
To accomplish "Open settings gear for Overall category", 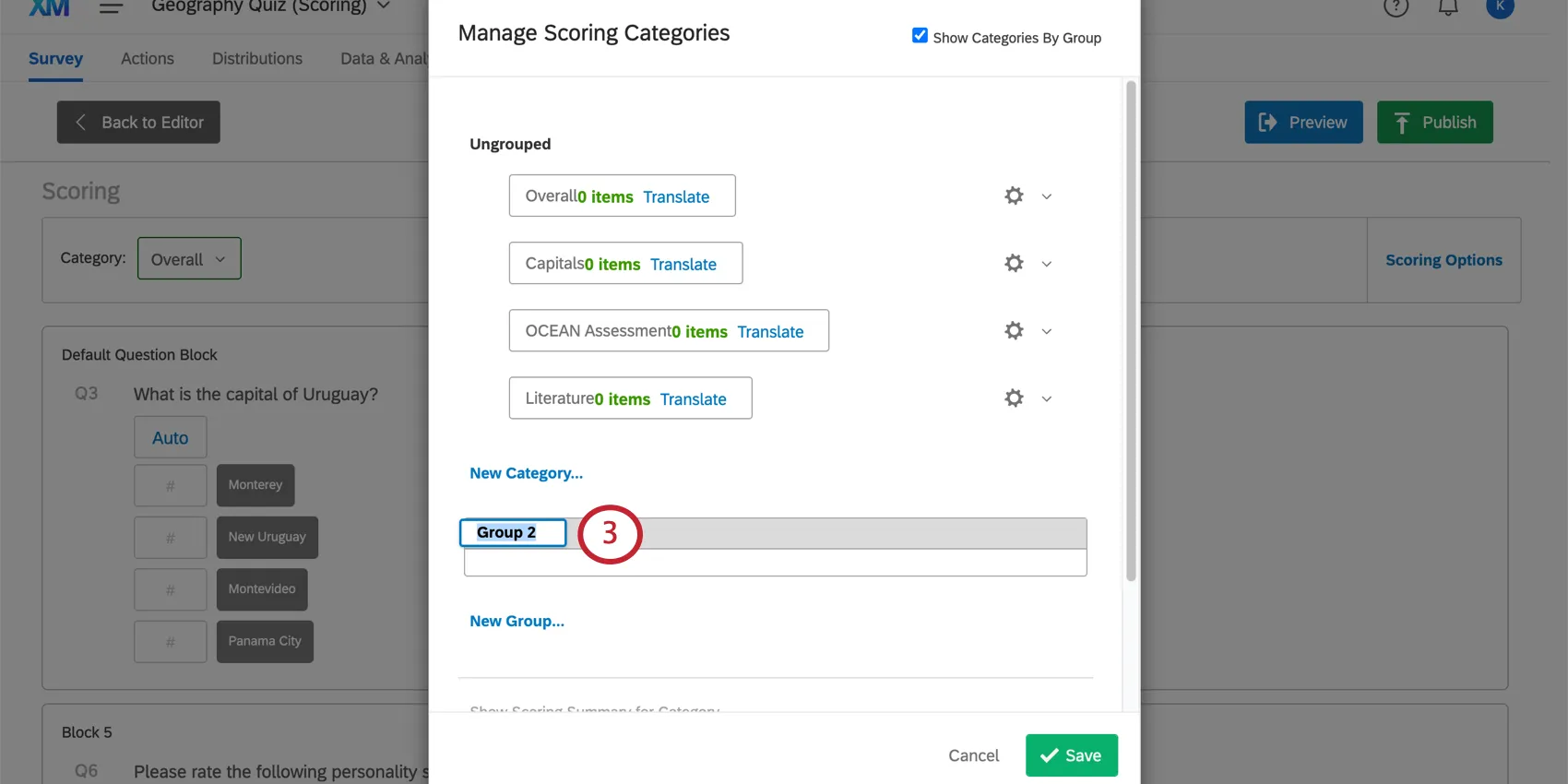I will click(x=1013, y=196).
